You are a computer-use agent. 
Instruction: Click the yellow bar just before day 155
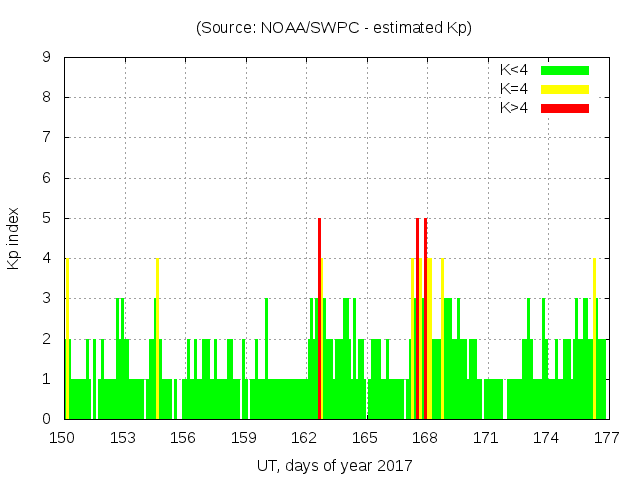pyautogui.click(x=157, y=340)
